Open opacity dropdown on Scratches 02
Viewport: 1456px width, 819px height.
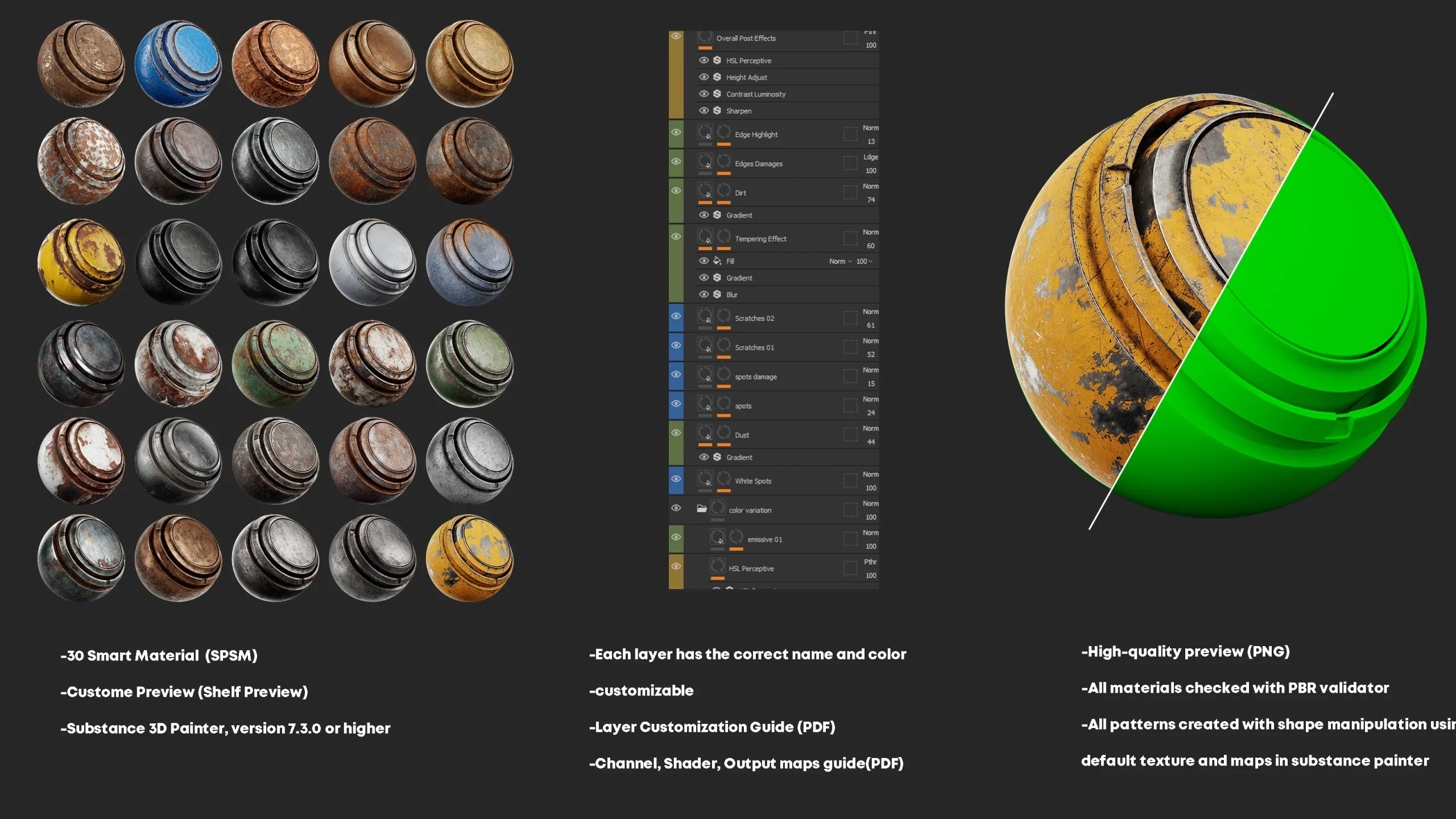pyautogui.click(x=868, y=325)
